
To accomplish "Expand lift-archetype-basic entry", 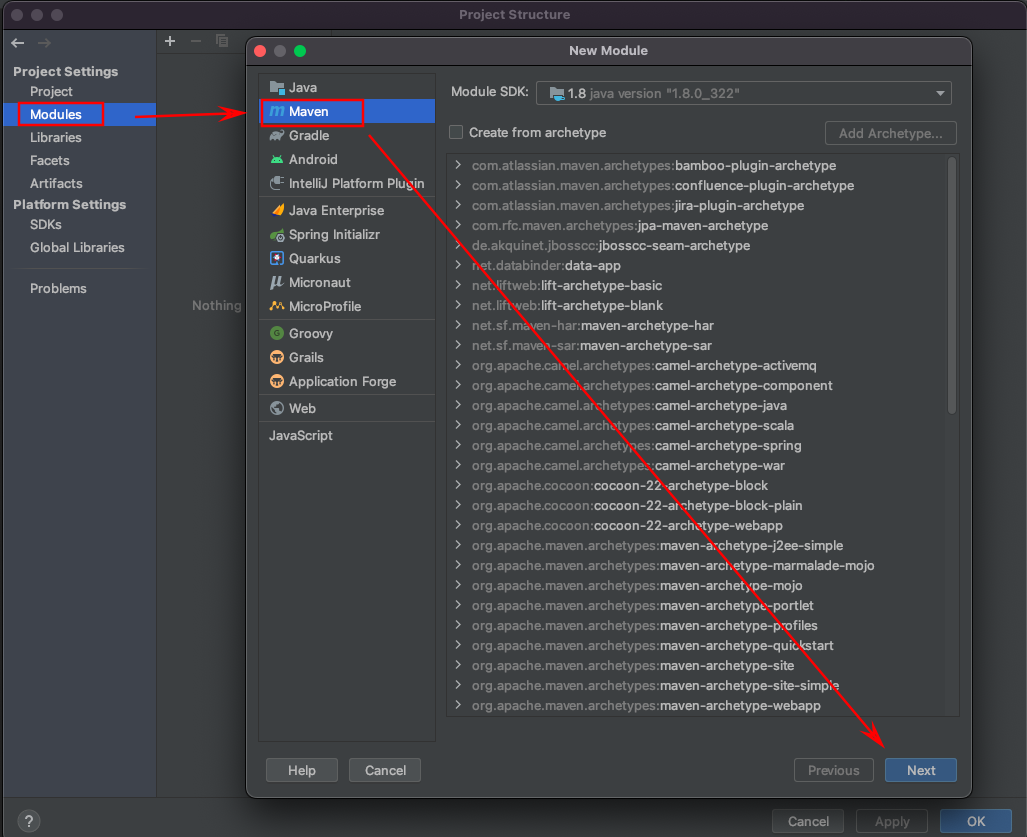I will pos(458,285).
